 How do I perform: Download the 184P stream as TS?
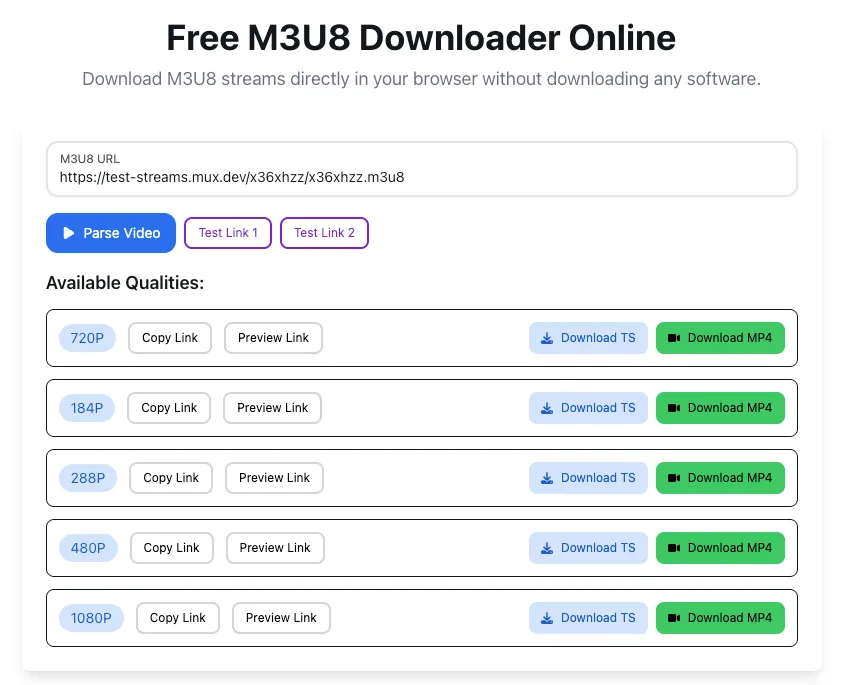point(588,408)
